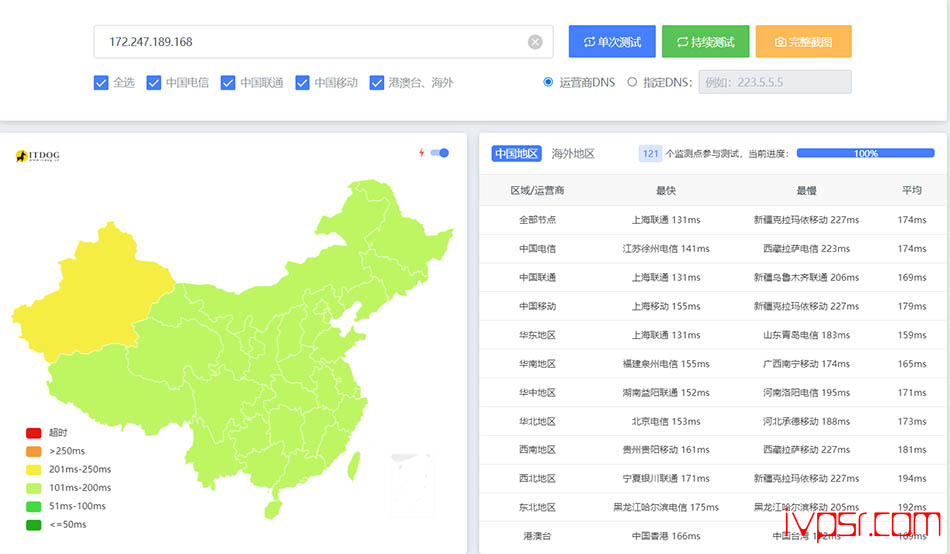The image size is (950, 554).
Task: Select the 运营商DNS radio button
Action: click(548, 83)
